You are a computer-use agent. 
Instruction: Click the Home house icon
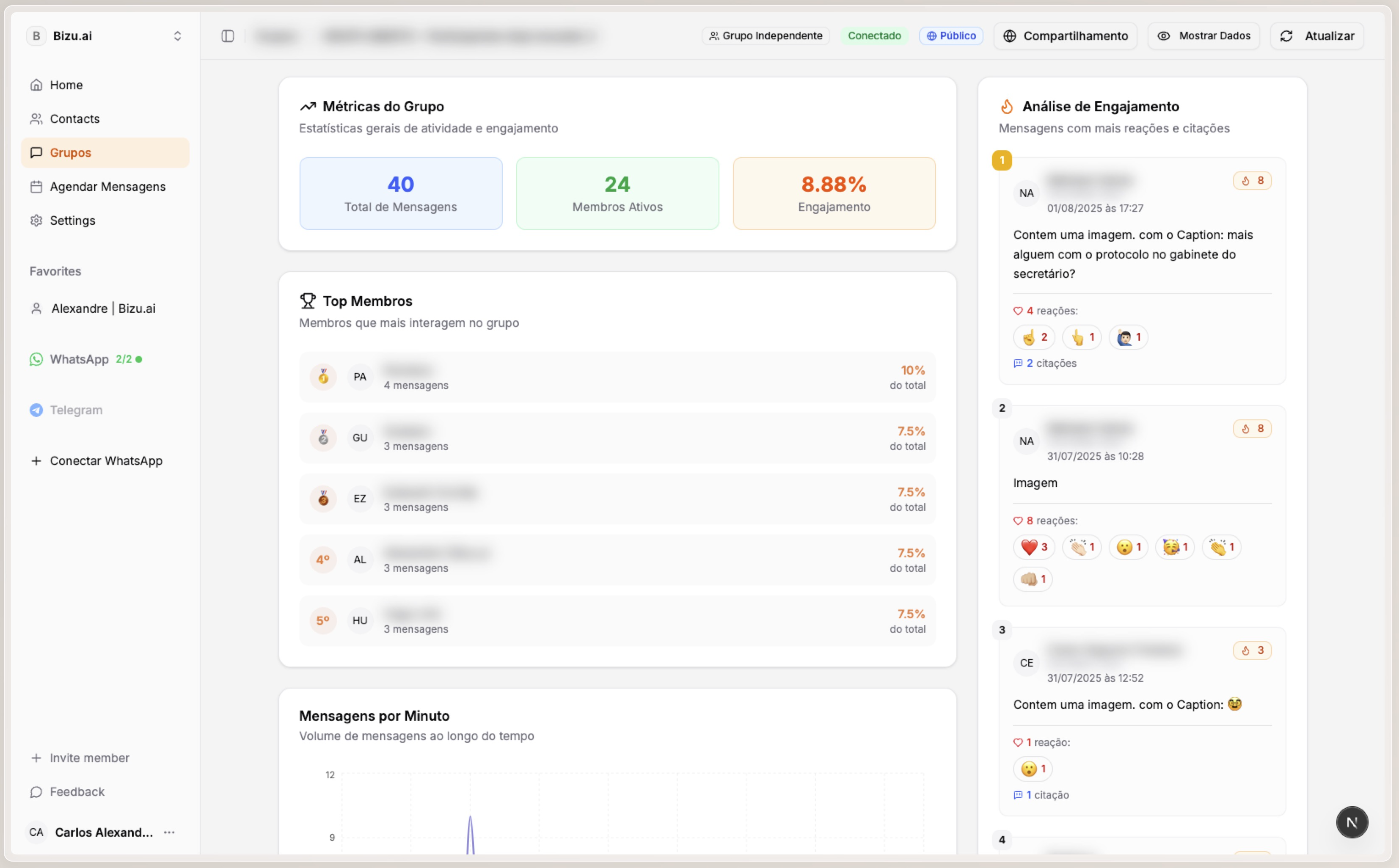(36, 85)
